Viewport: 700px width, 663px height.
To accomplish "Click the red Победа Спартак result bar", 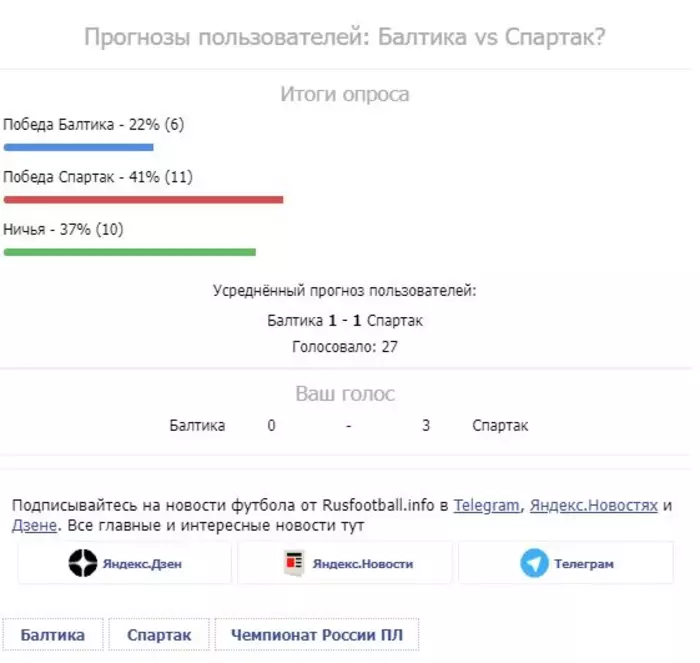I will [143, 199].
